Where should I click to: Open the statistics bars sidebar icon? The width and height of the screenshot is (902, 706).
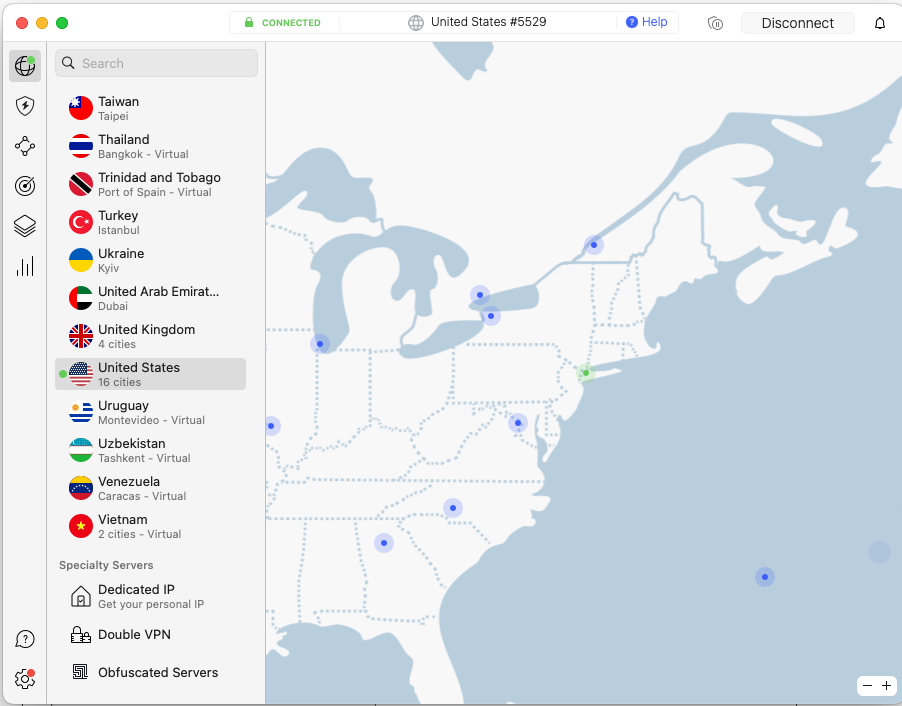(x=25, y=266)
